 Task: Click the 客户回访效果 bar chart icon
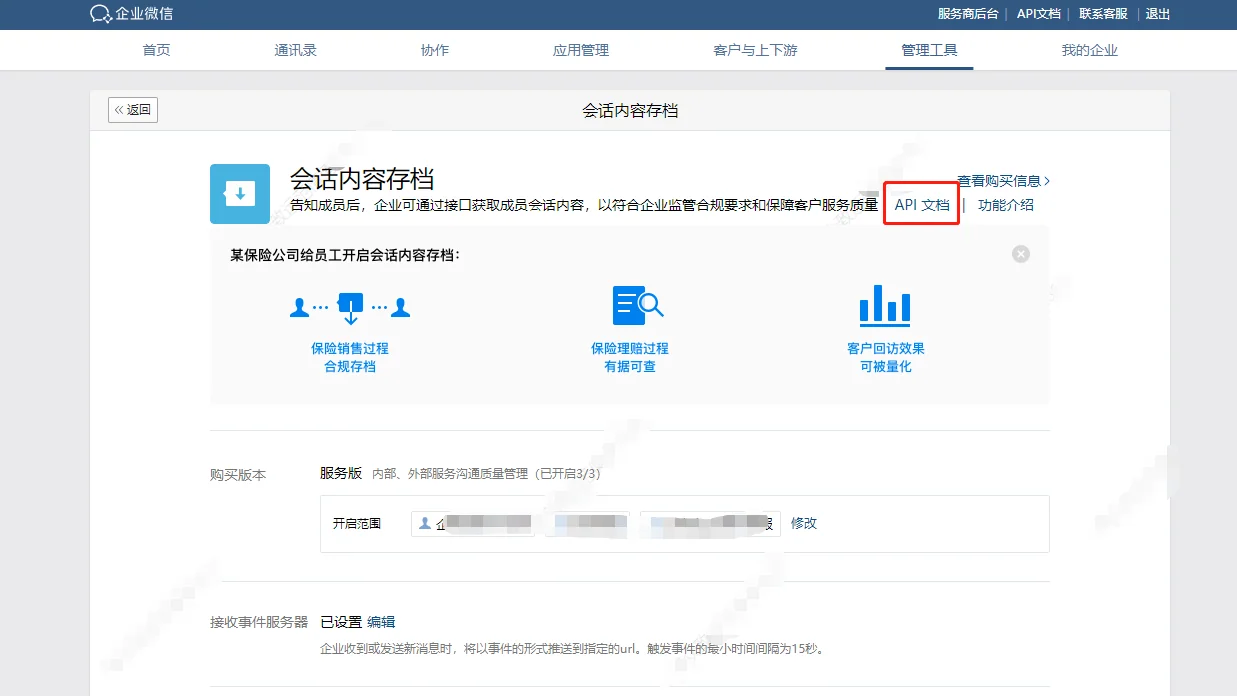[x=885, y=305]
